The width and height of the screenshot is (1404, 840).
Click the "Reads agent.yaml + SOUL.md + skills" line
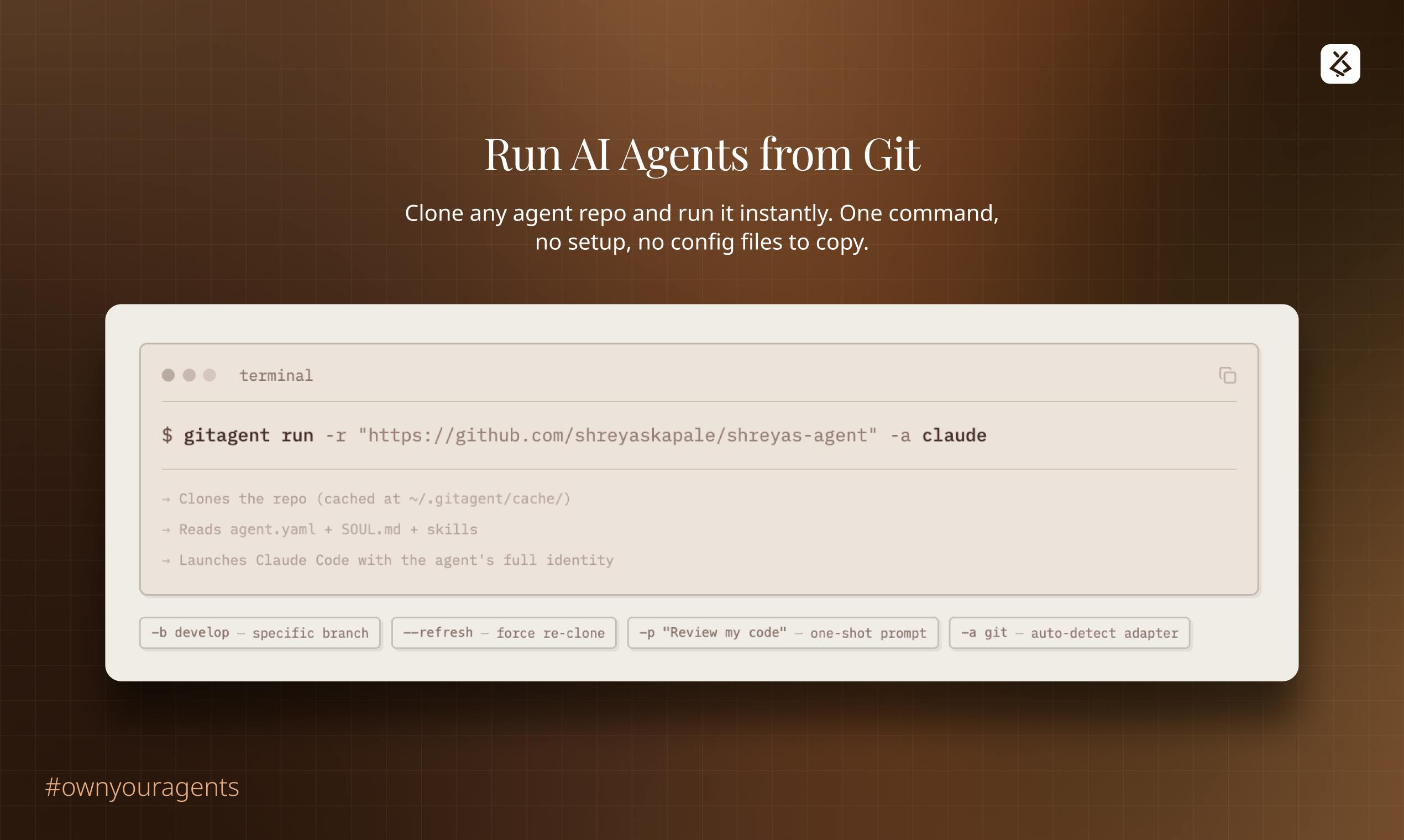pos(320,529)
